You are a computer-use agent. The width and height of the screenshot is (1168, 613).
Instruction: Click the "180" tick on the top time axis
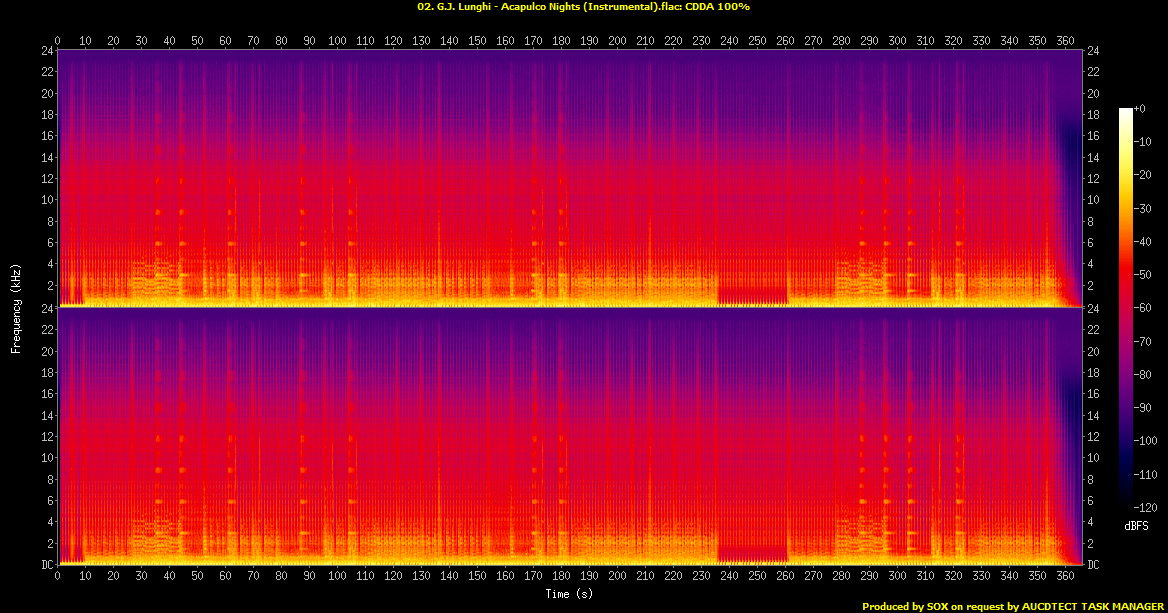click(561, 41)
